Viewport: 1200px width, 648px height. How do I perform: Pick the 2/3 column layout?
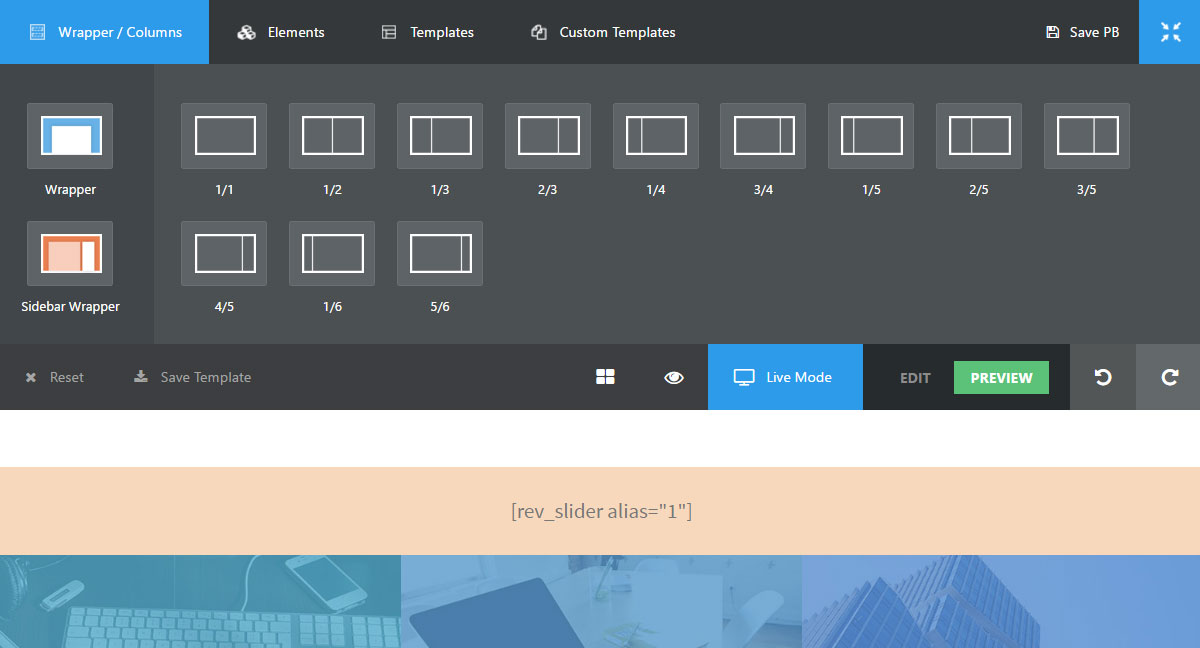(x=548, y=136)
